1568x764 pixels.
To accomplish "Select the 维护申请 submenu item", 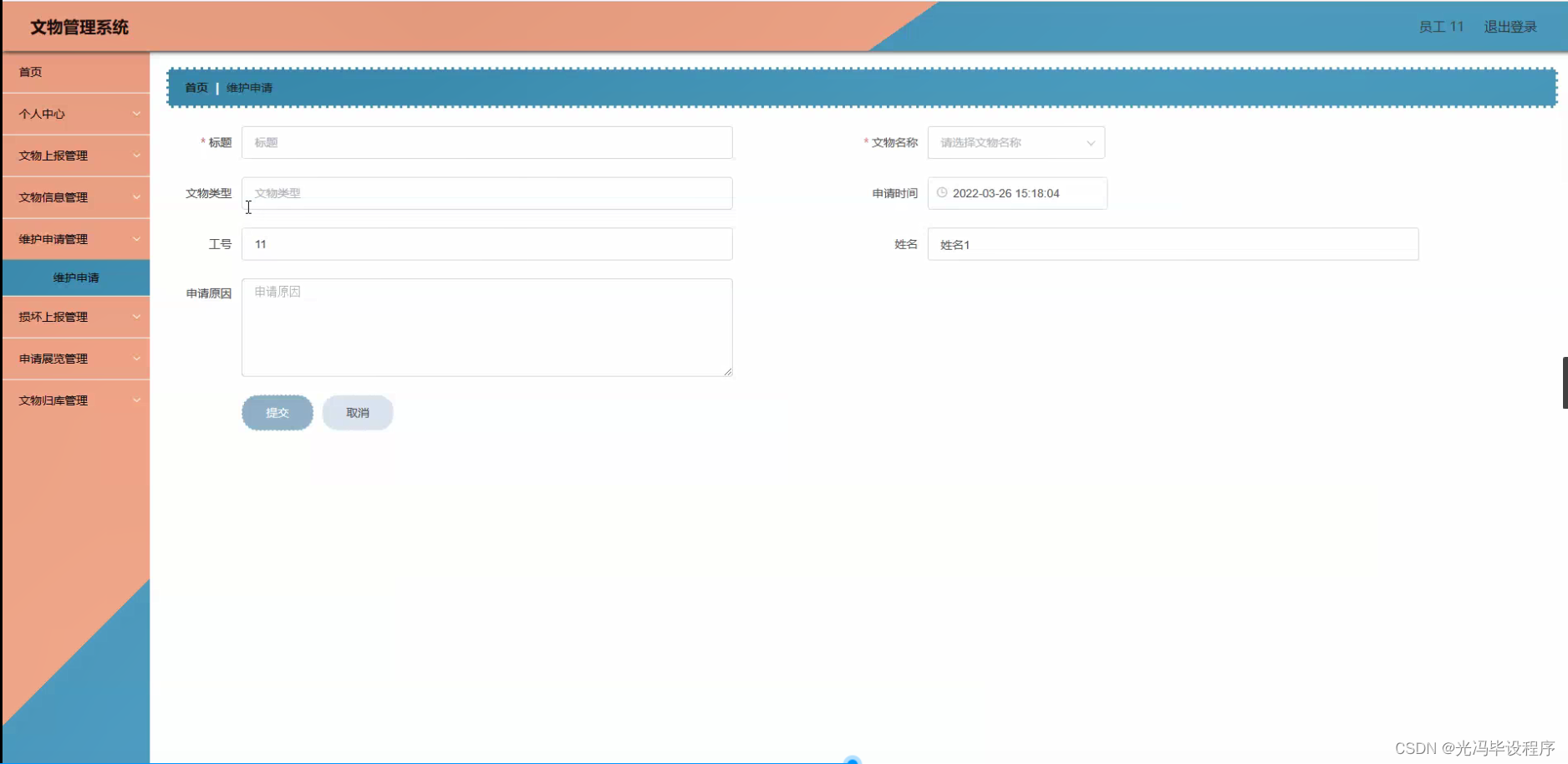I will pyautogui.click(x=76, y=278).
